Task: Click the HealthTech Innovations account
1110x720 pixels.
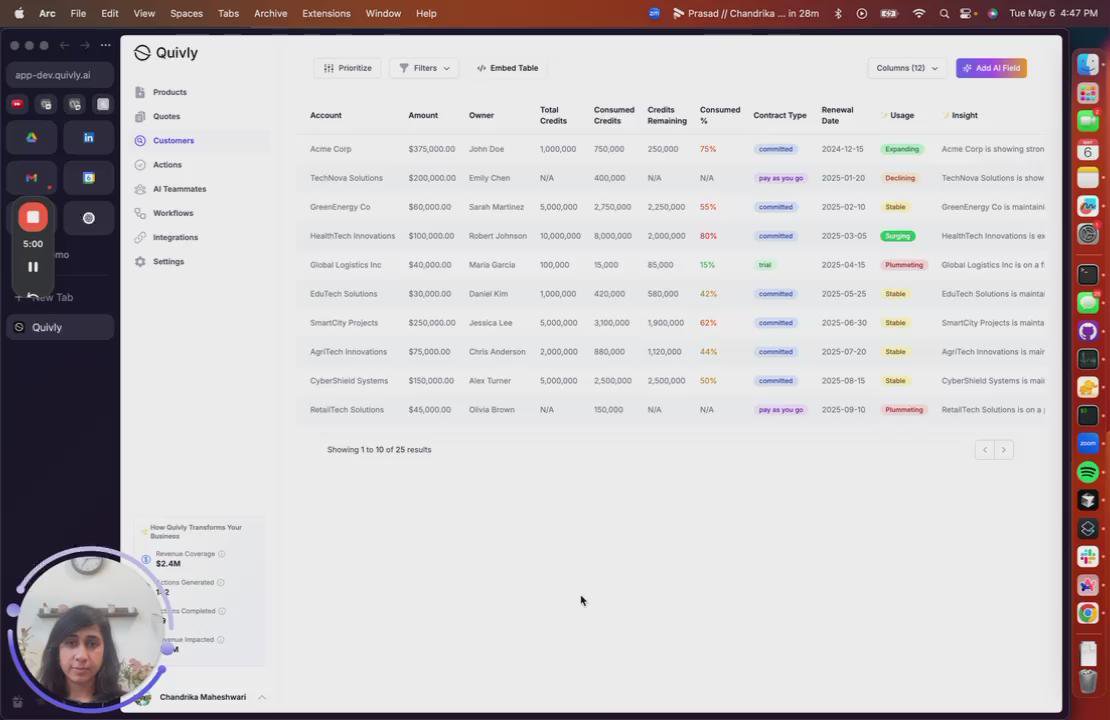Action: (x=353, y=236)
